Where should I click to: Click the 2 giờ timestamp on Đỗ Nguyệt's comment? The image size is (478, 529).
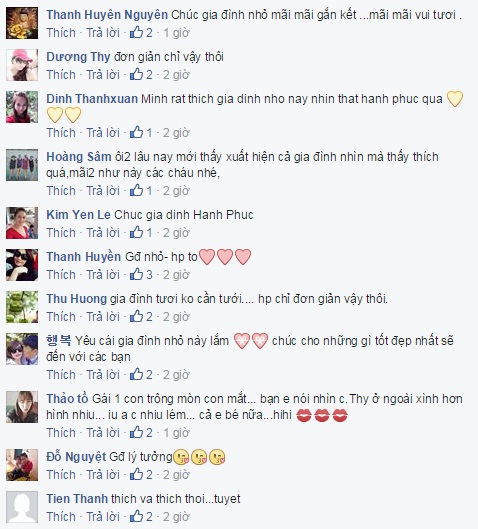click(x=176, y=474)
